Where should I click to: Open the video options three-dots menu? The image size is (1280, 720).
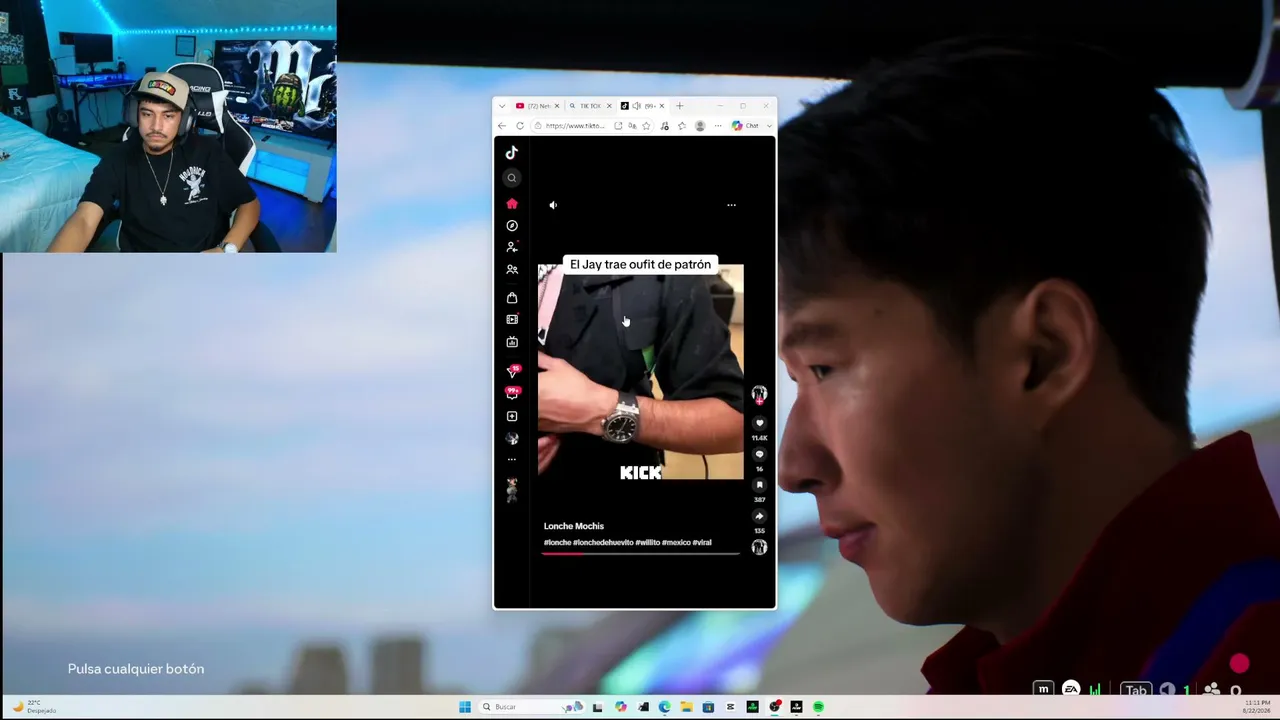[731, 205]
